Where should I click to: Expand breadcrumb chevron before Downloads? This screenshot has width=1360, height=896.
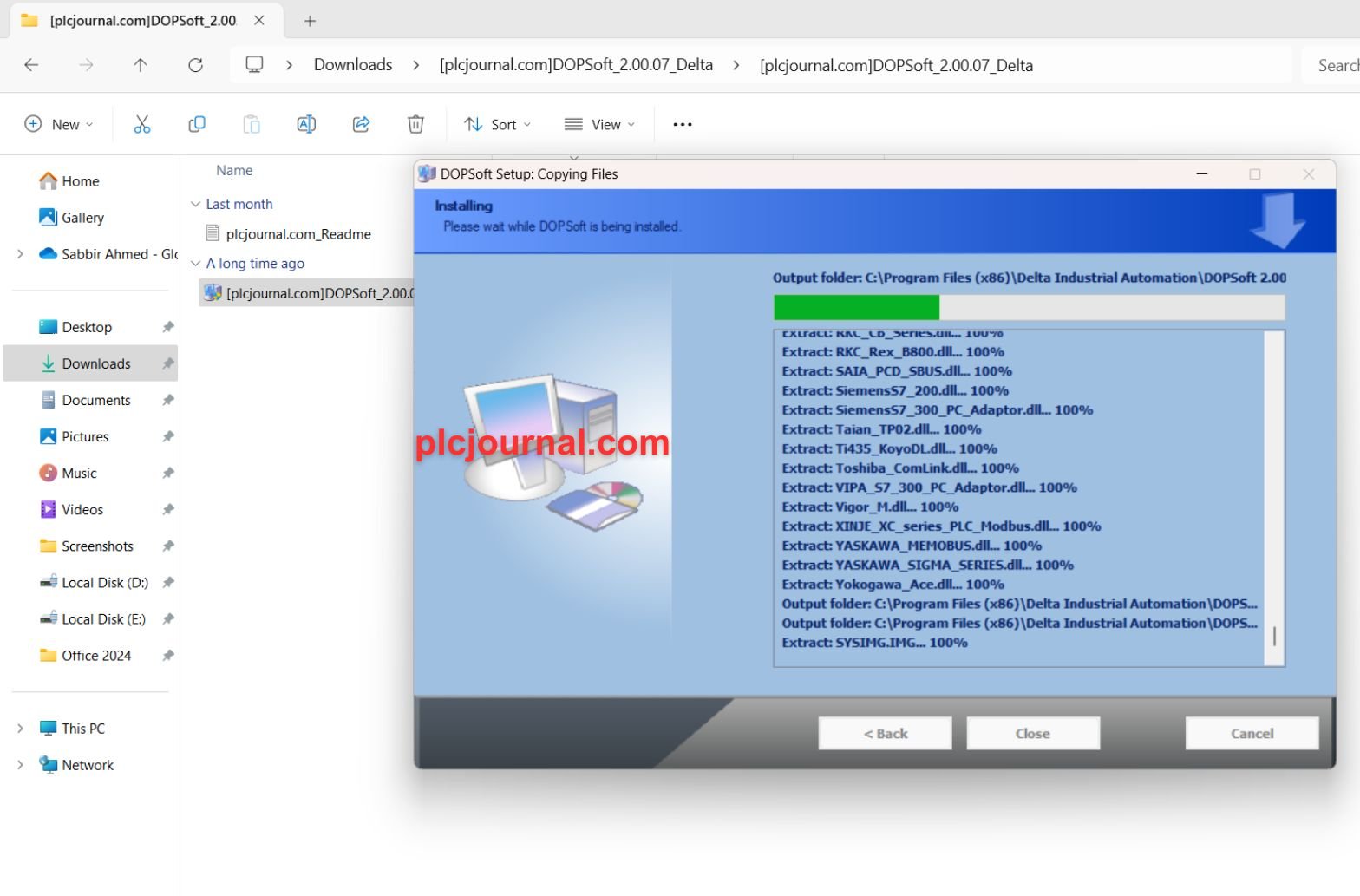coord(289,65)
